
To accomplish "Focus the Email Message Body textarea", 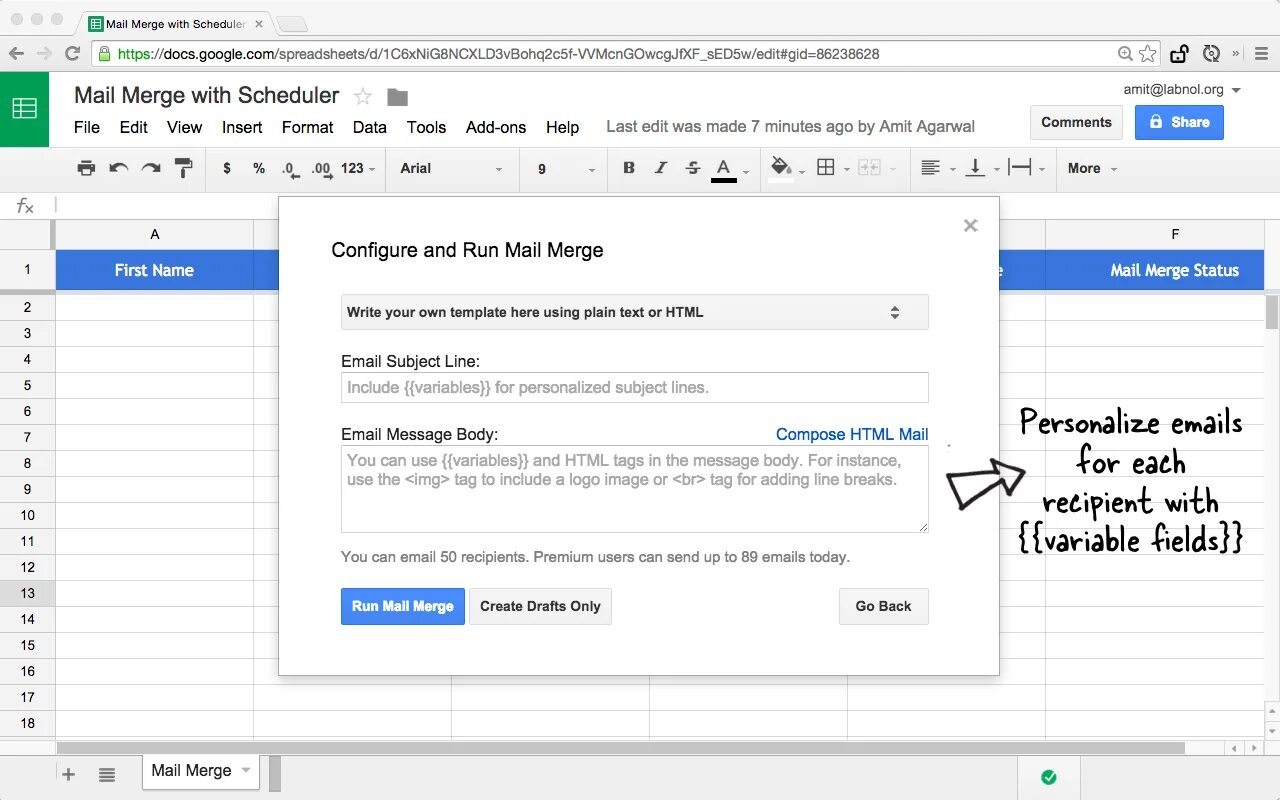I will click(x=635, y=489).
